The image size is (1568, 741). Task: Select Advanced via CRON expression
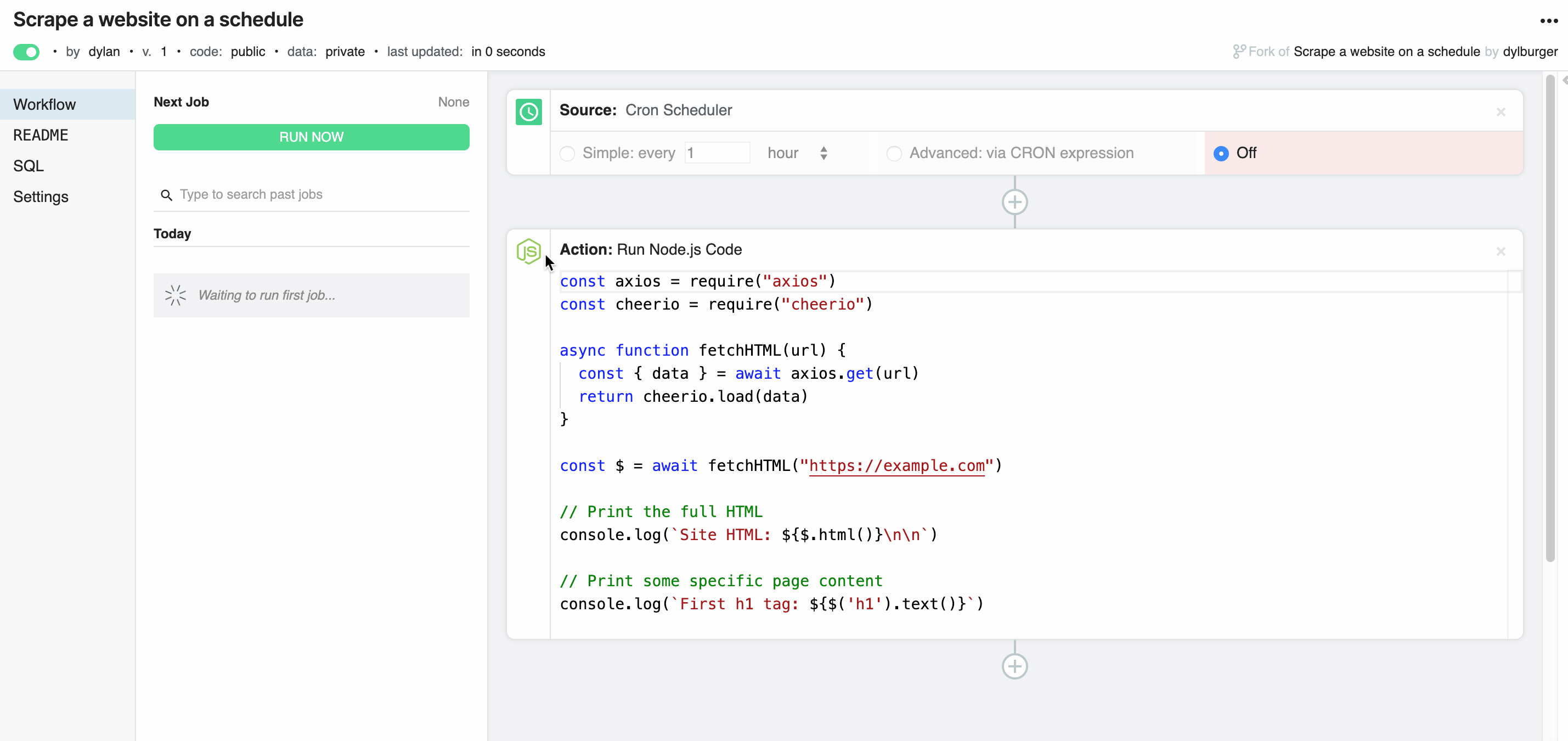(x=893, y=153)
